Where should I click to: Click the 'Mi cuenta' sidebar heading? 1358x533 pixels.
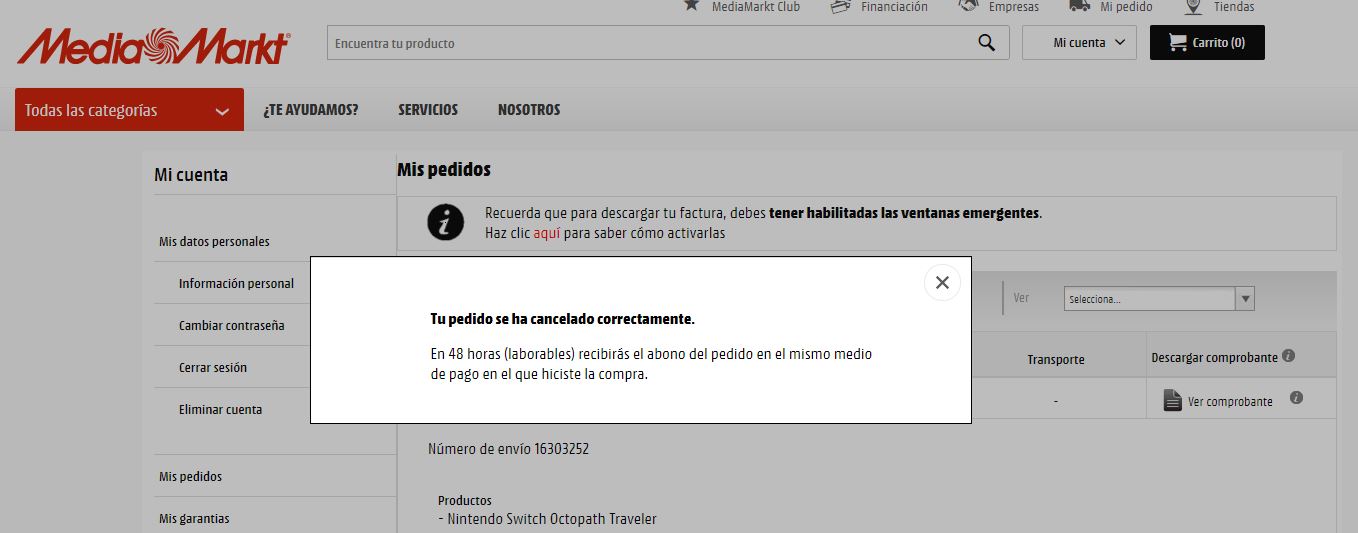[191, 175]
